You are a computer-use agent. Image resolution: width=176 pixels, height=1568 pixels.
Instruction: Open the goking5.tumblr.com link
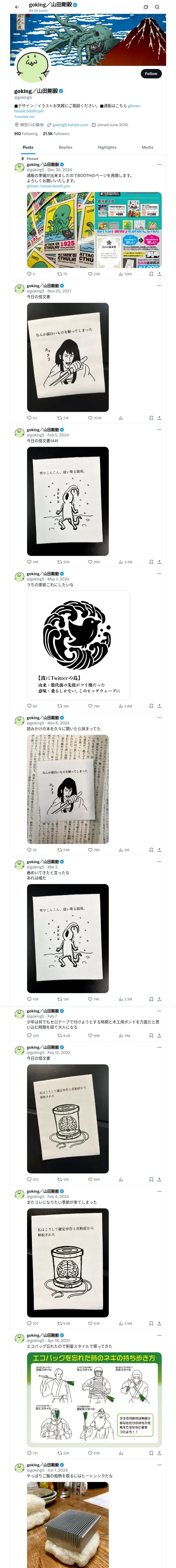pos(70,125)
